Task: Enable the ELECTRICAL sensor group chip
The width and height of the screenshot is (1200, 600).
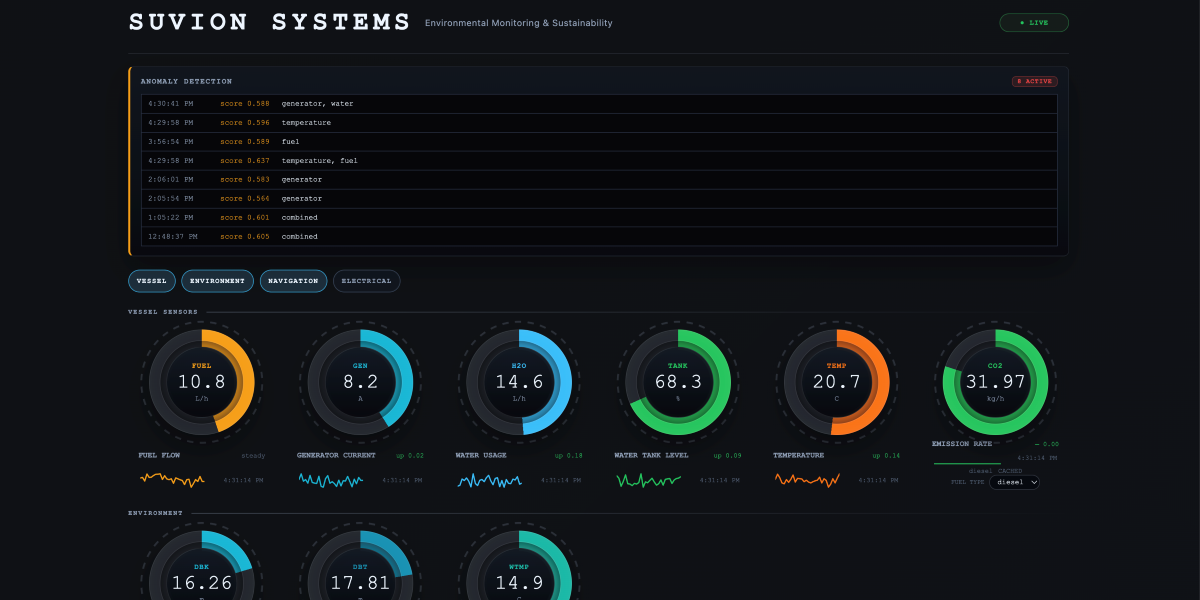Action: pos(366,281)
